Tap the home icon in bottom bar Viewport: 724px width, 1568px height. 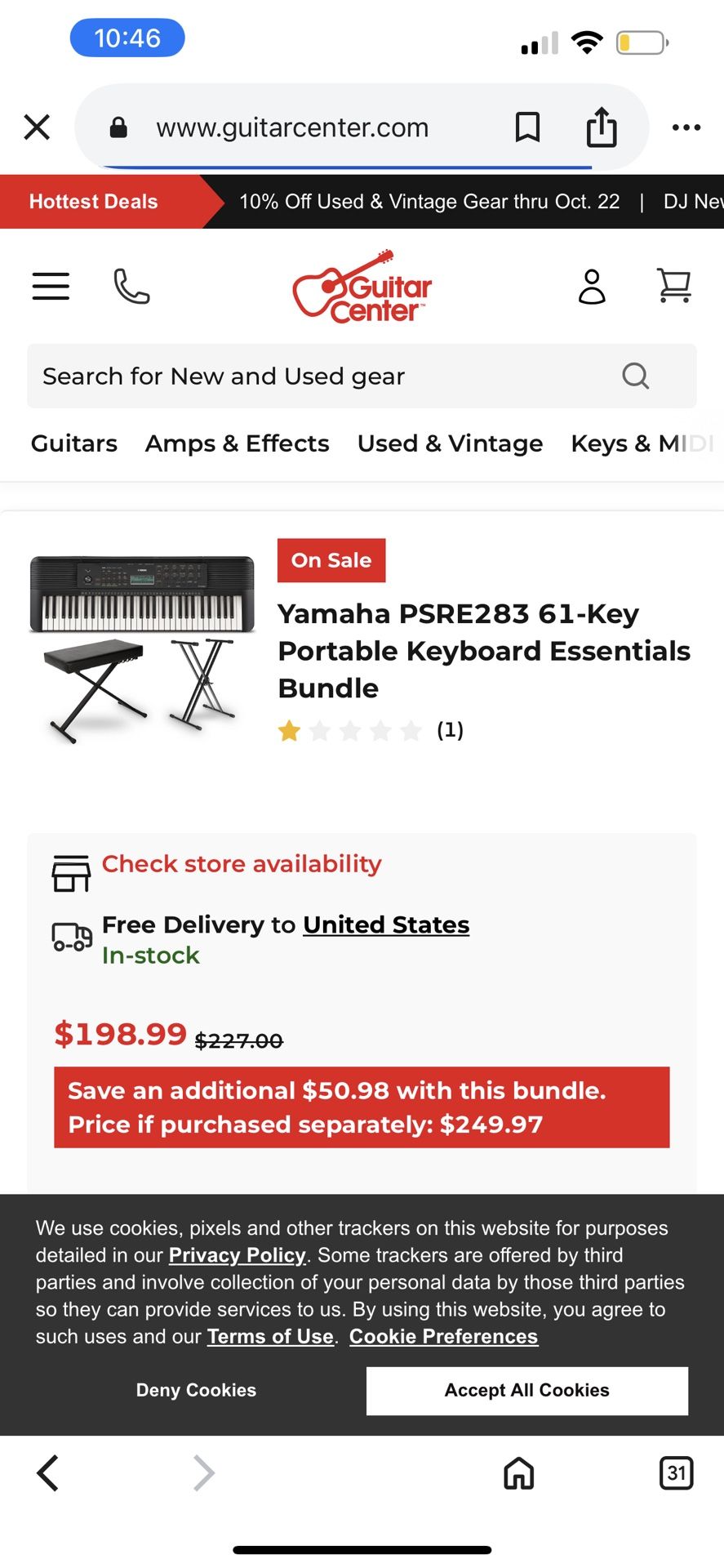518,1473
